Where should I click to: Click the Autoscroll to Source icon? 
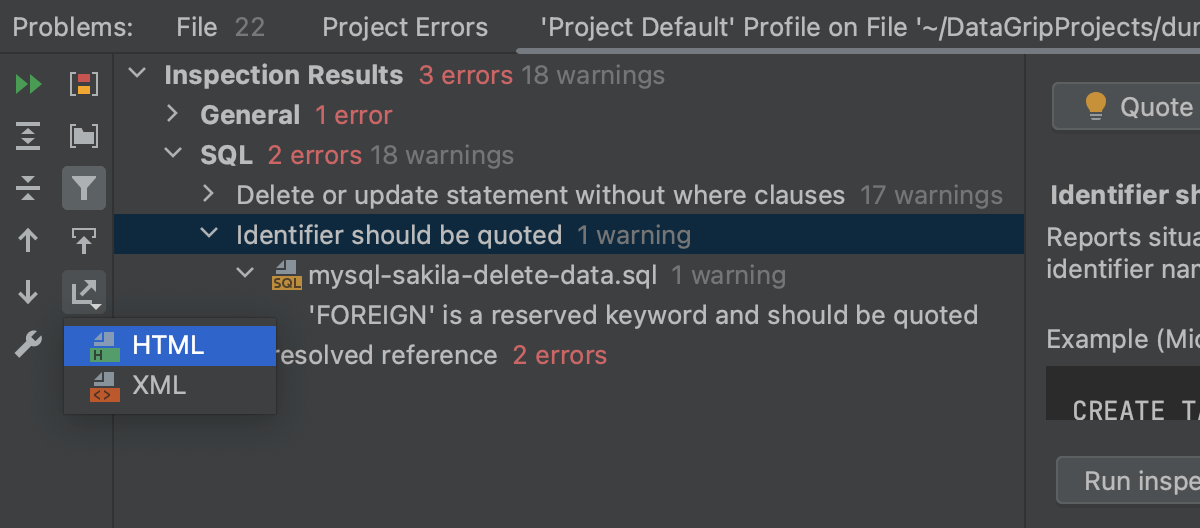[x=84, y=240]
